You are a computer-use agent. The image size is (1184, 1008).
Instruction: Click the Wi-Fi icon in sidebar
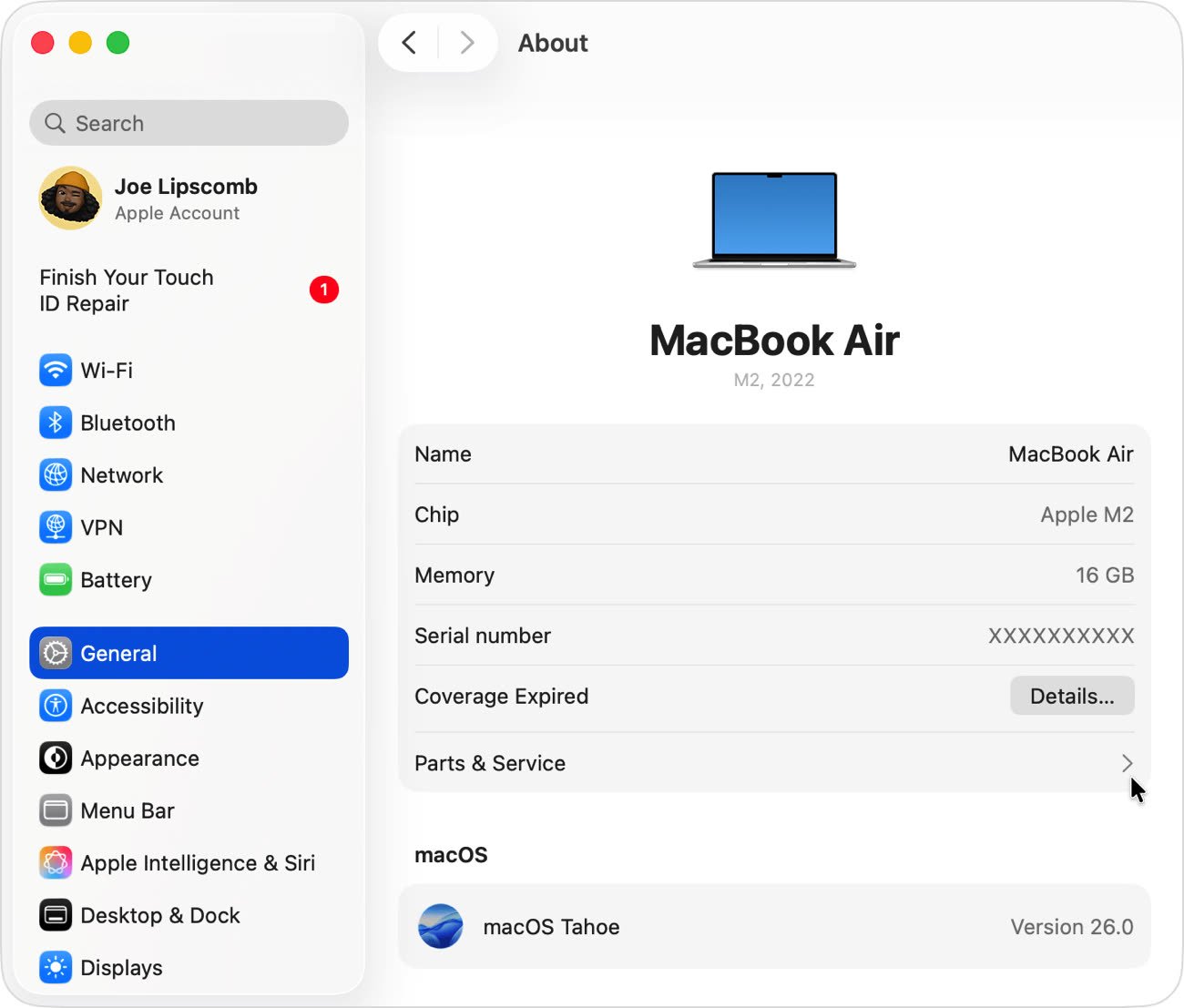(x=56, y=370)
